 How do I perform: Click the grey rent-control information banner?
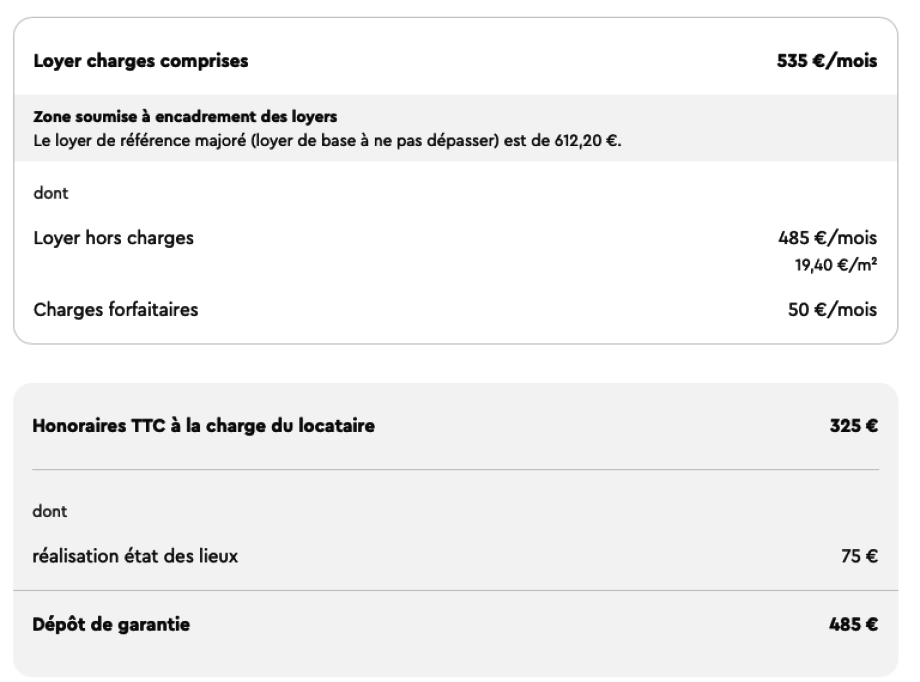click(x=456, y=128)
